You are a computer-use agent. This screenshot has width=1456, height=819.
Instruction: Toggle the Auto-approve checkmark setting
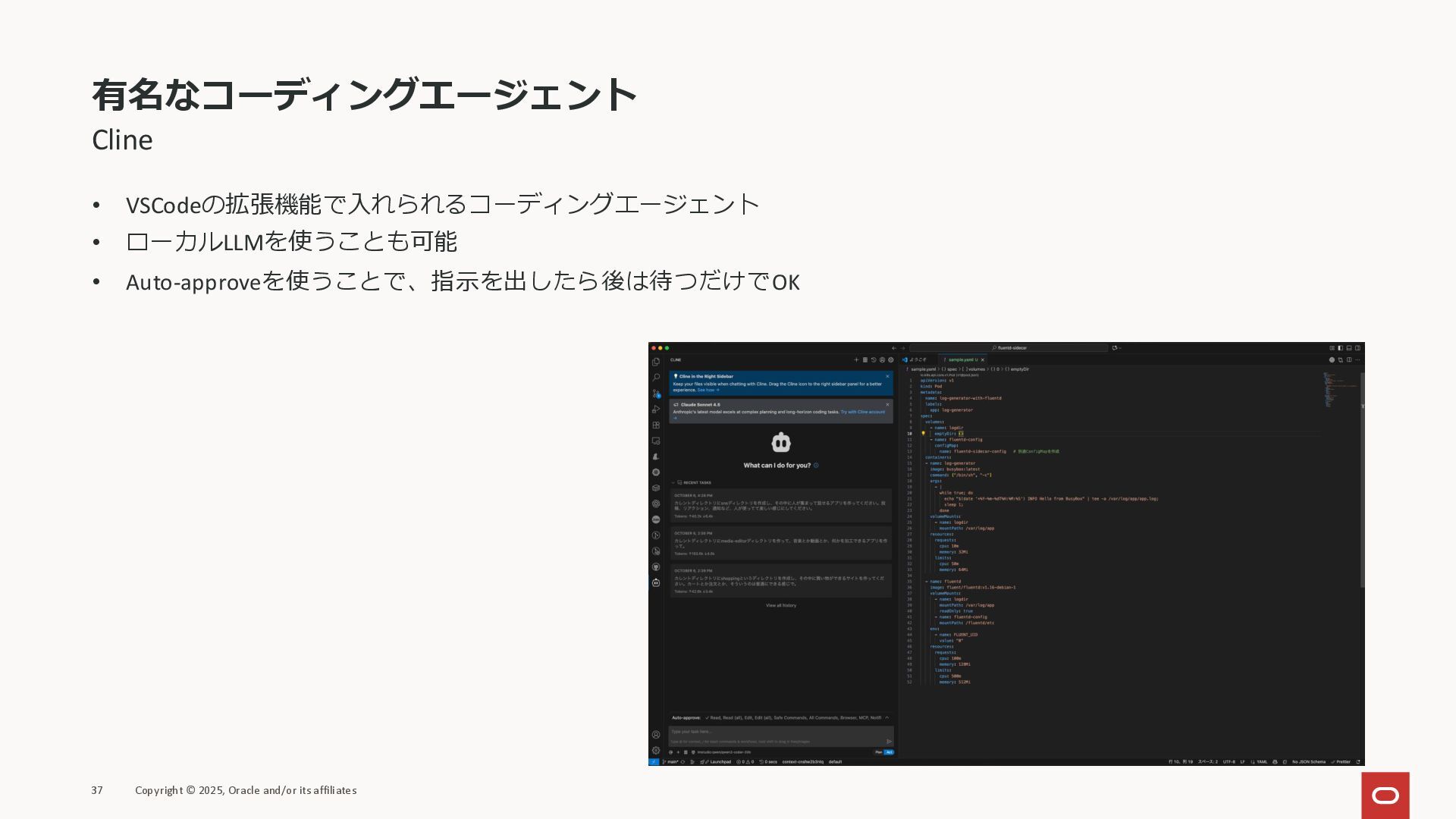coord(707,717)
